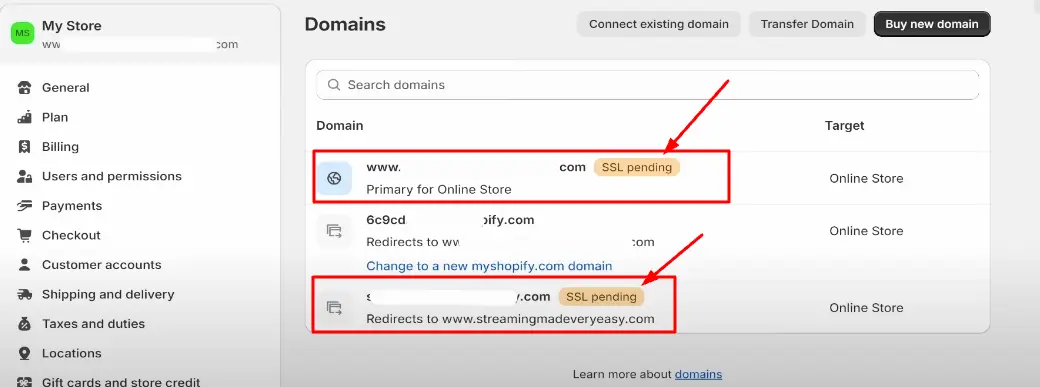Click Online Store target of primary domain
The width and height of the screenshot is (1040, 387).
(866, 179)
